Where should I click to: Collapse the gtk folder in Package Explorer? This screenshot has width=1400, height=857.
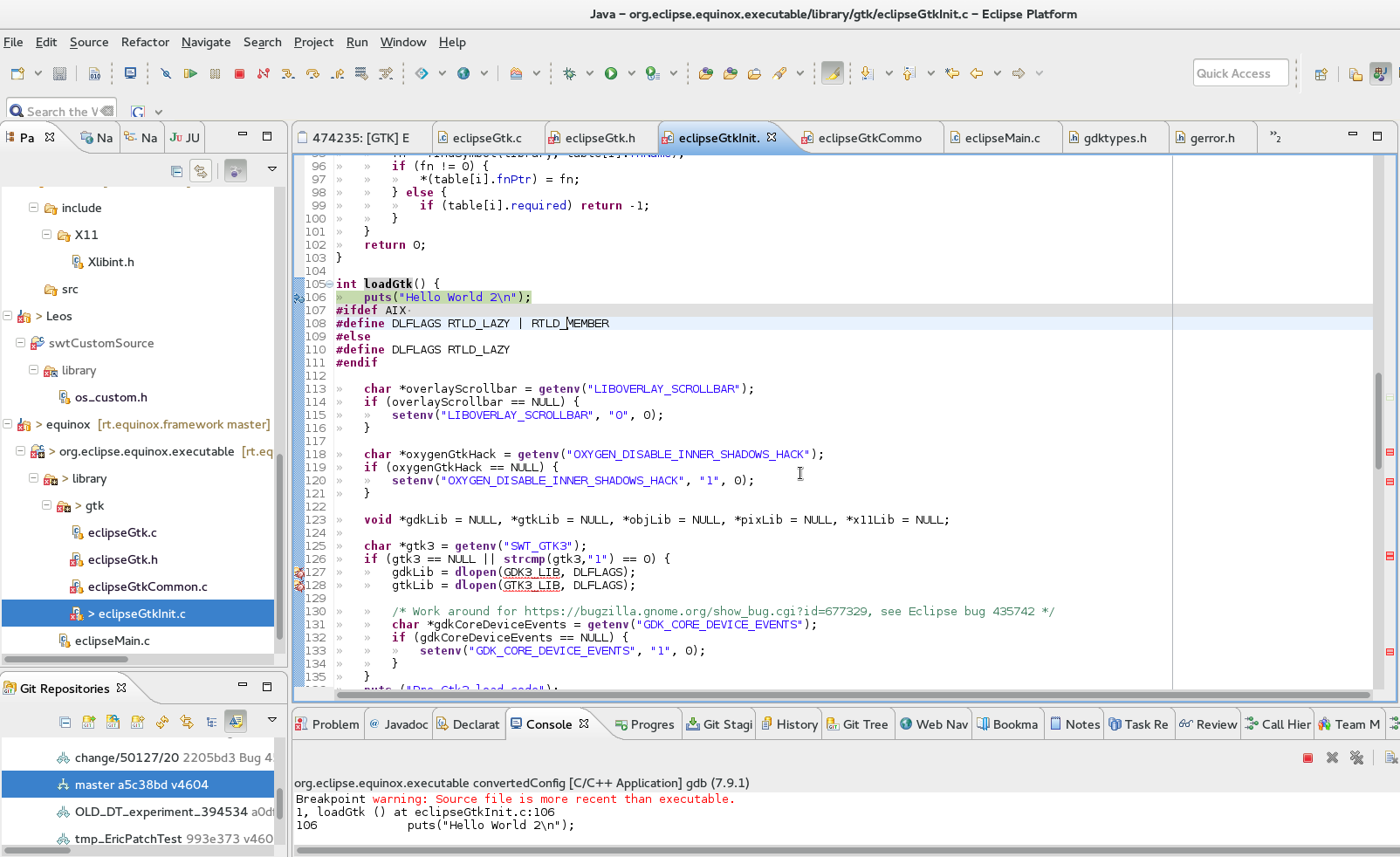45,505
